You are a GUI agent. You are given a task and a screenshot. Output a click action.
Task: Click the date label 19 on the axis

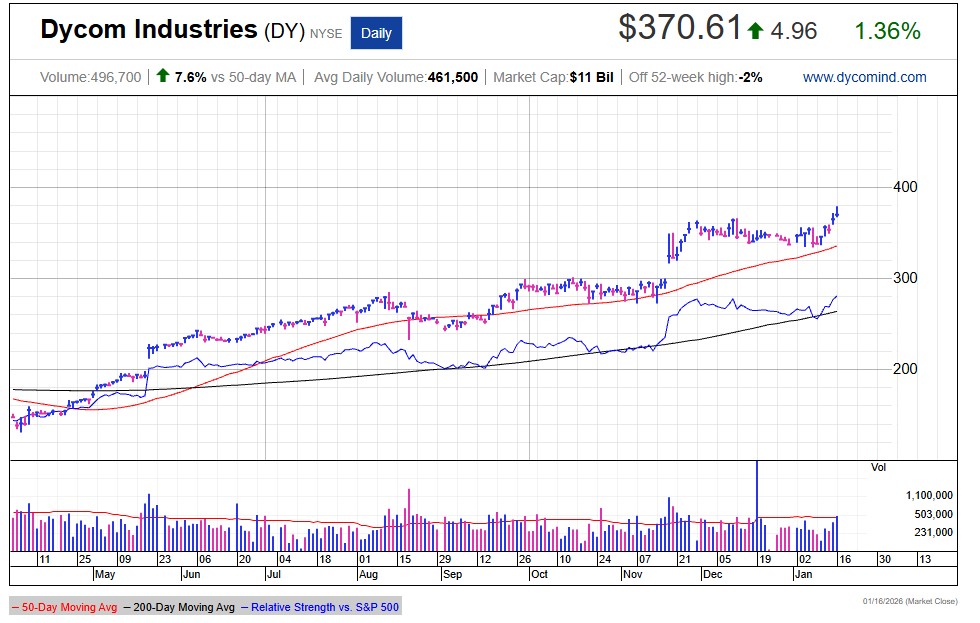(764, 559)
